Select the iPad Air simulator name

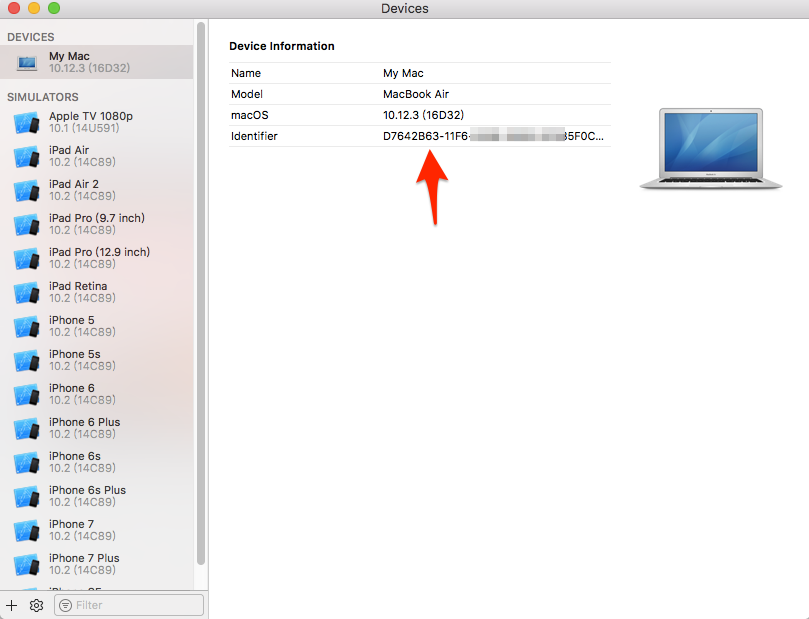tap(69, 150)
